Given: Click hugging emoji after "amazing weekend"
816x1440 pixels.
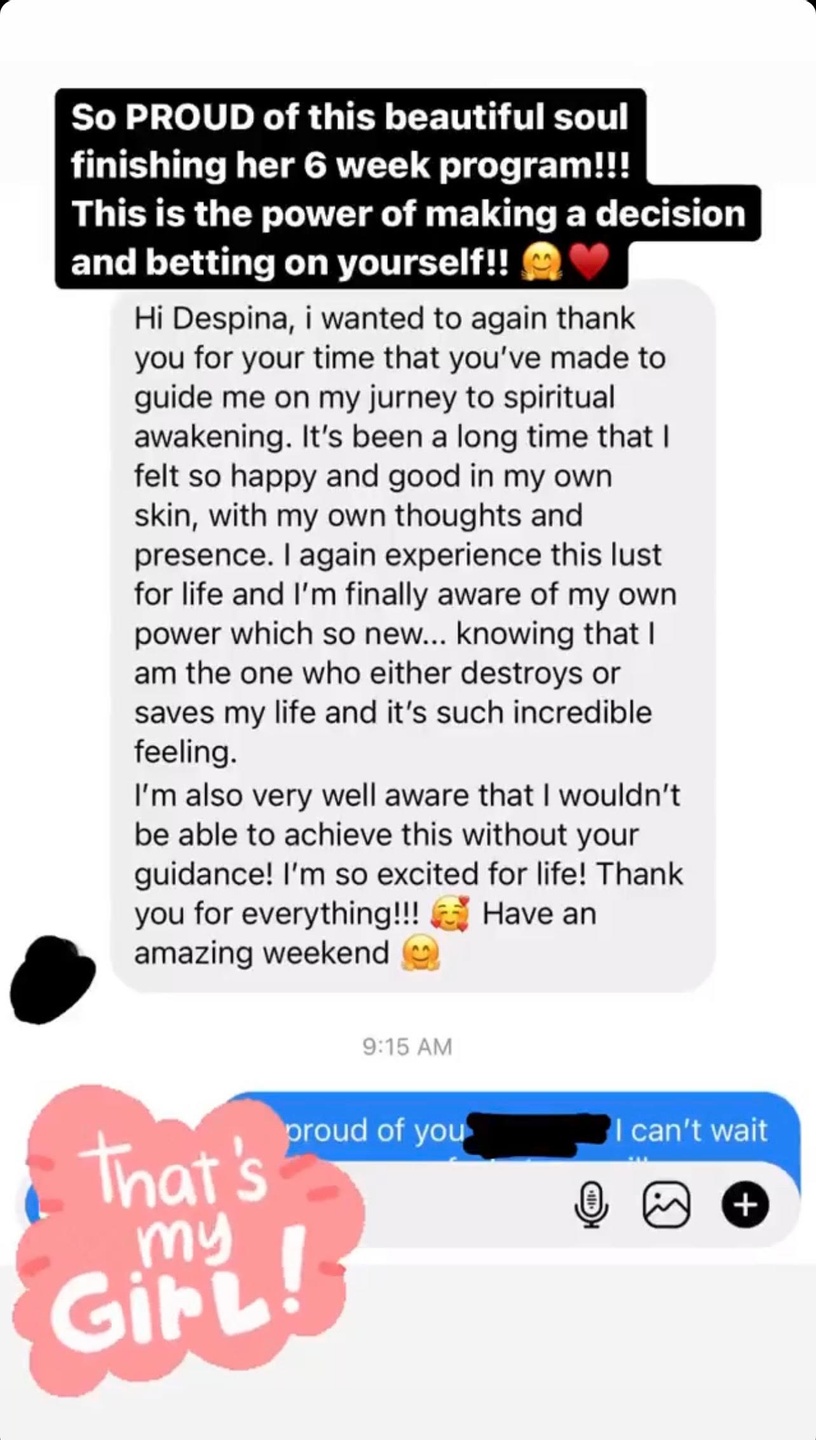Looking at the screenshot, I should pos(420,954).
